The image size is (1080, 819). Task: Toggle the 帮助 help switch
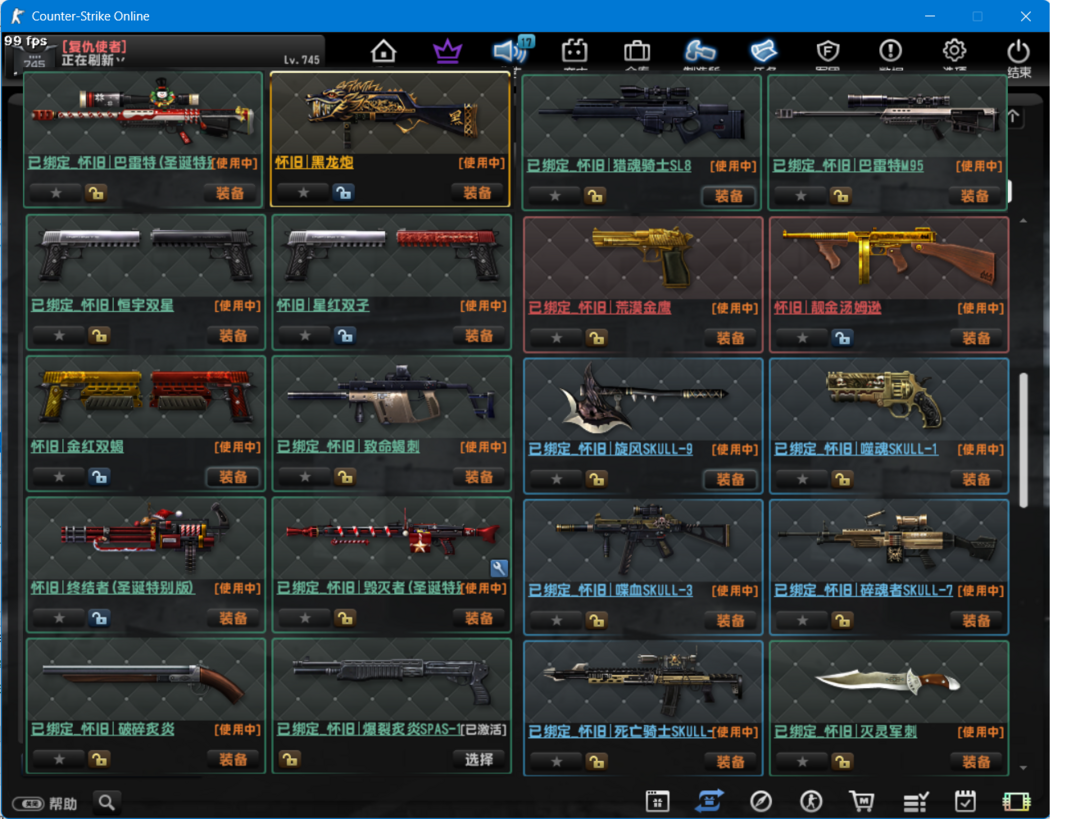pos(28,804)
